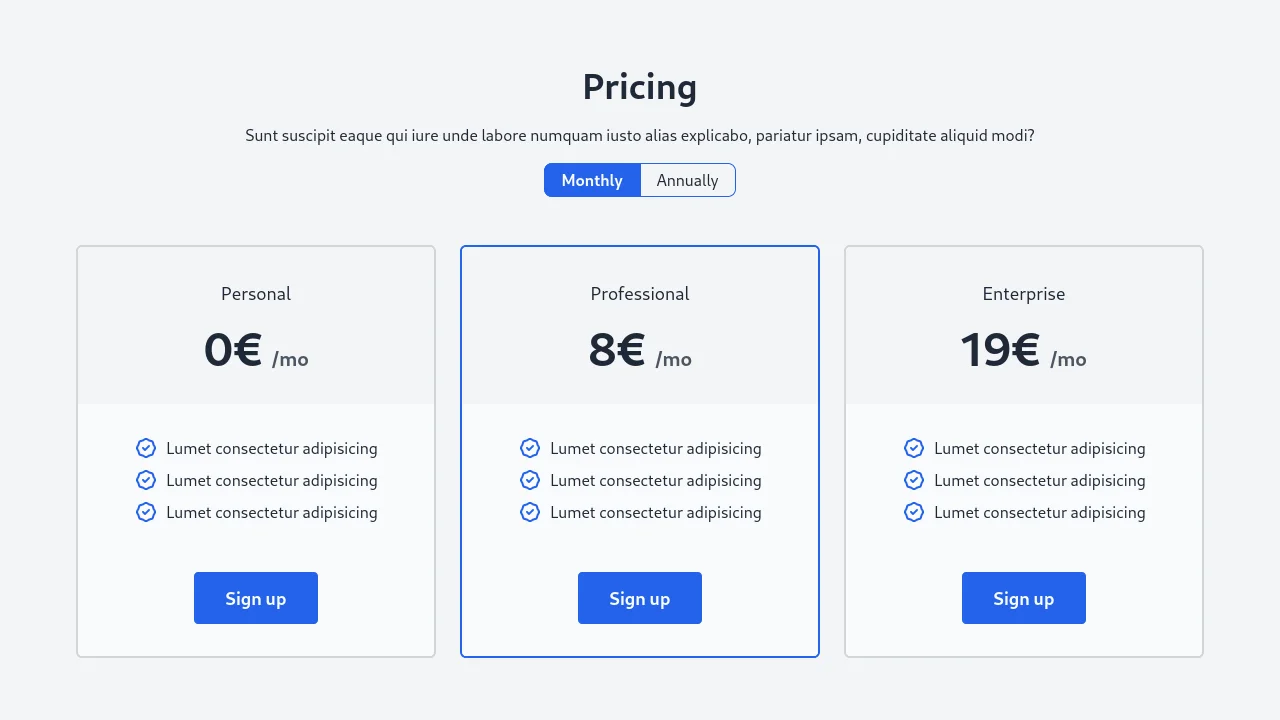Click the last checkmark icon in Enterprise plan
The height and width of the screenshot is (720, 1280).
pyautogui.click(x=913, y=512)
